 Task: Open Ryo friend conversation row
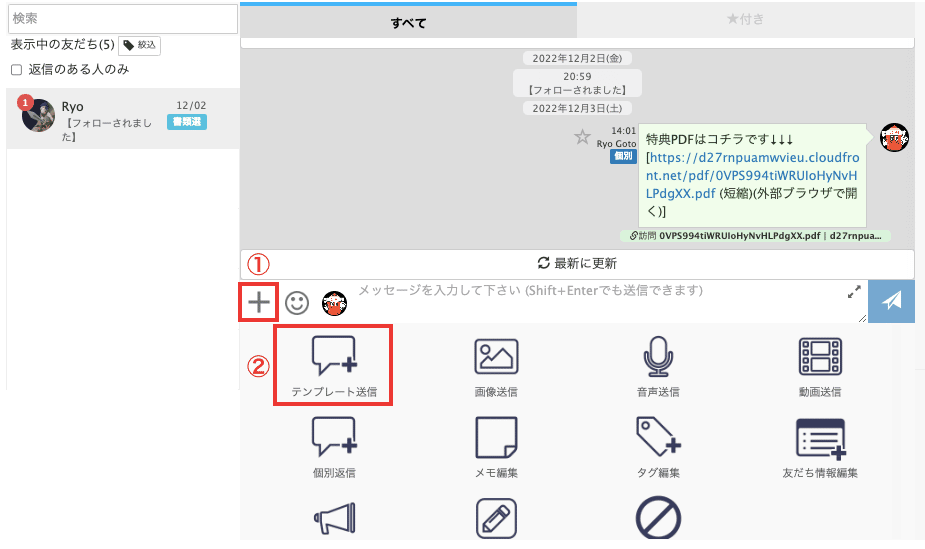click(123, 119)
